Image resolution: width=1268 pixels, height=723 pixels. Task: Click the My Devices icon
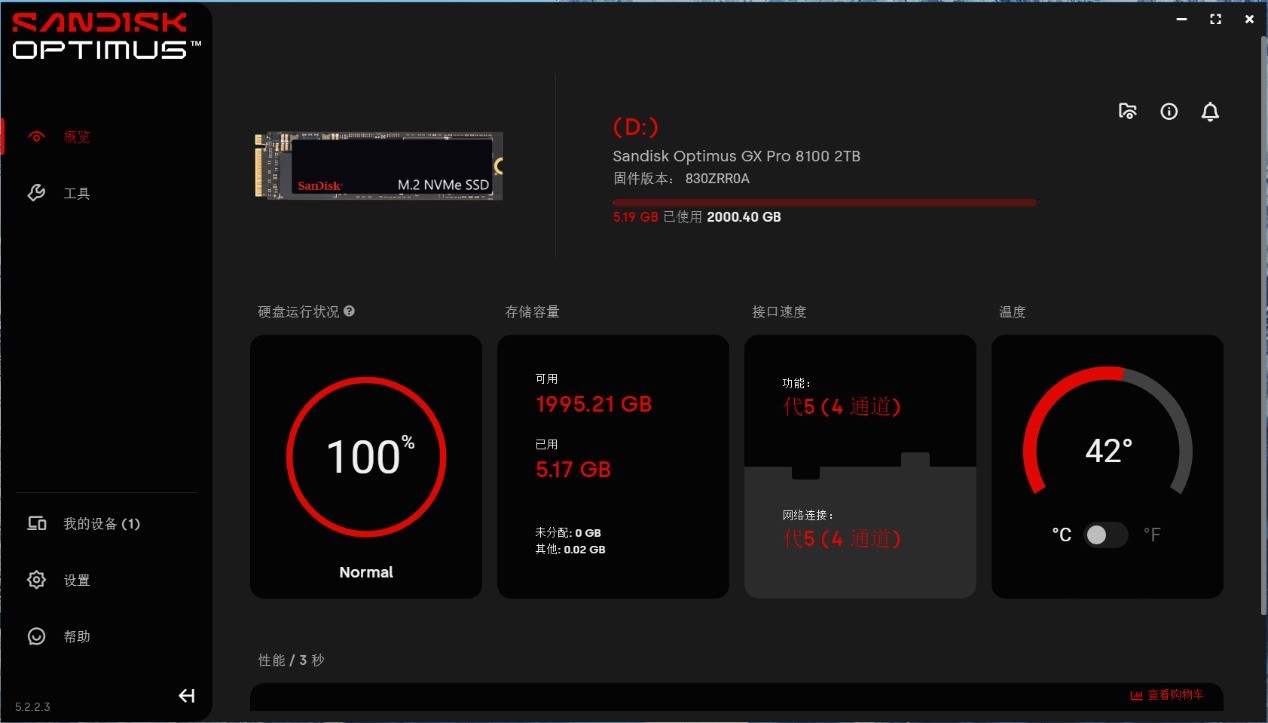(37, 523)
